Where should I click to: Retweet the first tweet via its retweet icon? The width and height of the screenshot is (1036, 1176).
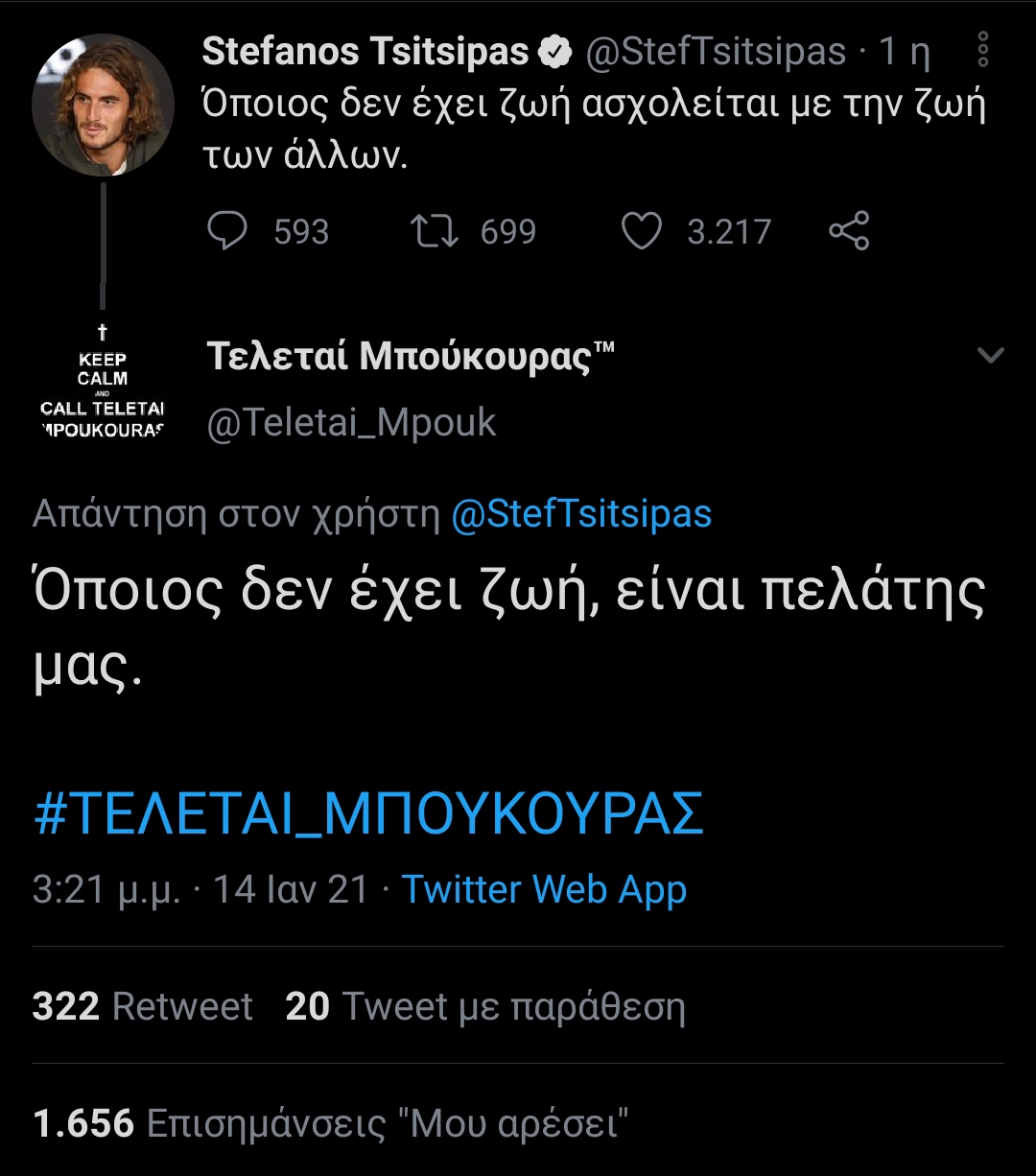click(434, 232)
